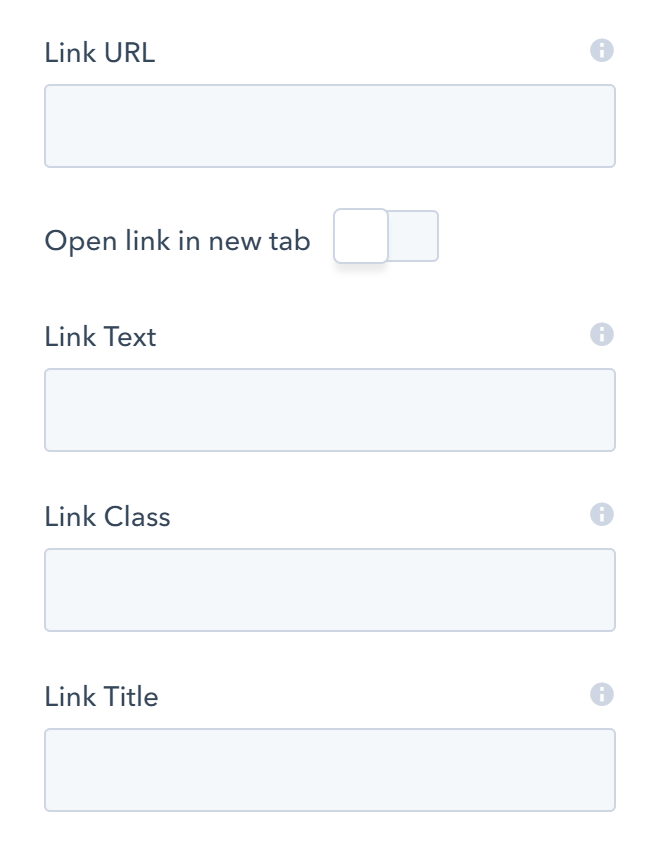Click inside the Link Text input box
This screenshot has width=658, height=856.
click(x=329, y=410)
